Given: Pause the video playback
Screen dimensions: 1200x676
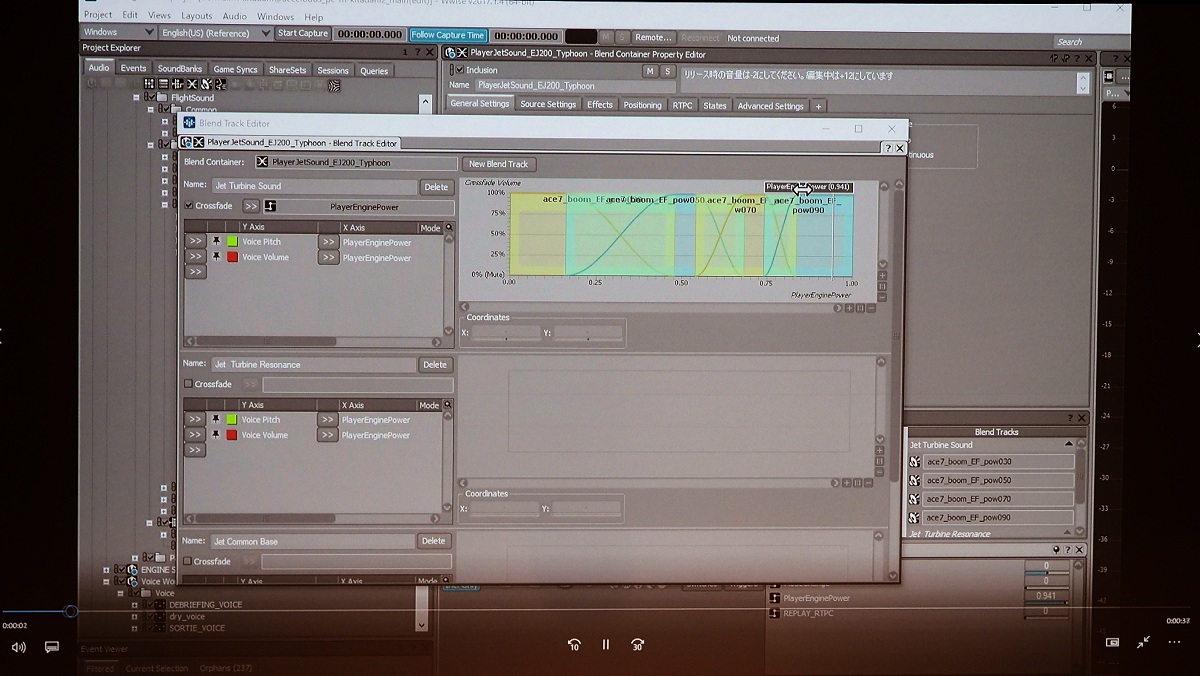Looking at the screenshot, I should [606, 645].
